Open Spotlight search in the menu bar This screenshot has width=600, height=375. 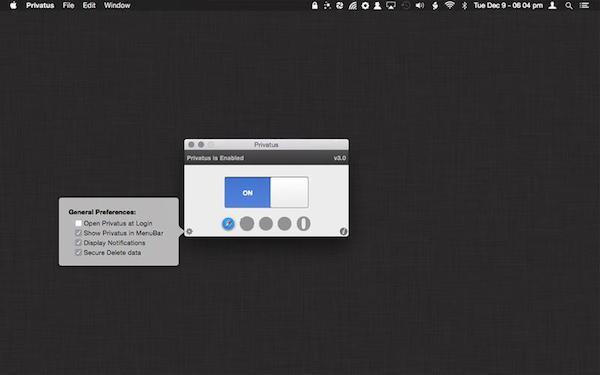click(569, 5)
